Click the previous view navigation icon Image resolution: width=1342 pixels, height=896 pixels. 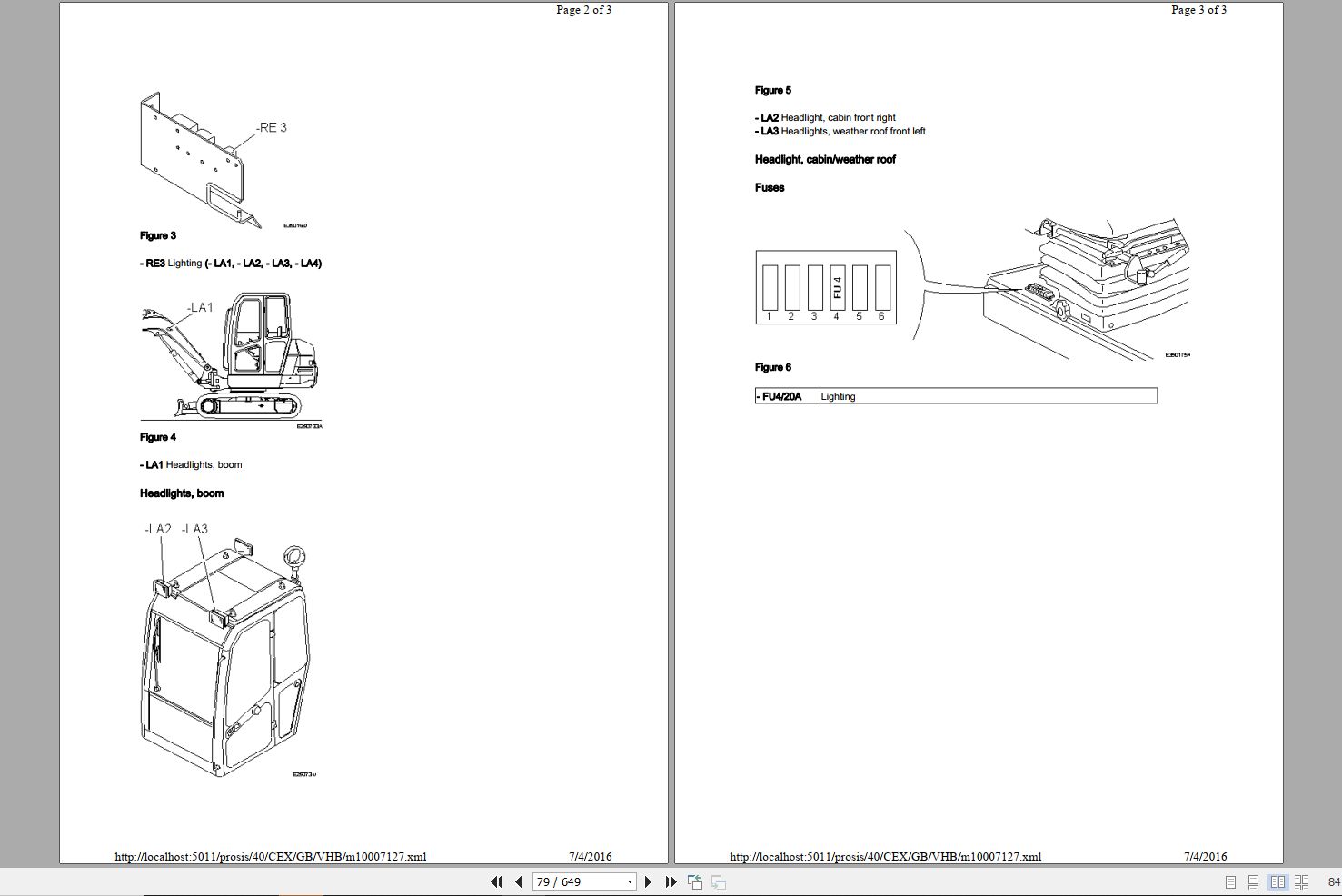pyautogui.click(x=695, y=881)
